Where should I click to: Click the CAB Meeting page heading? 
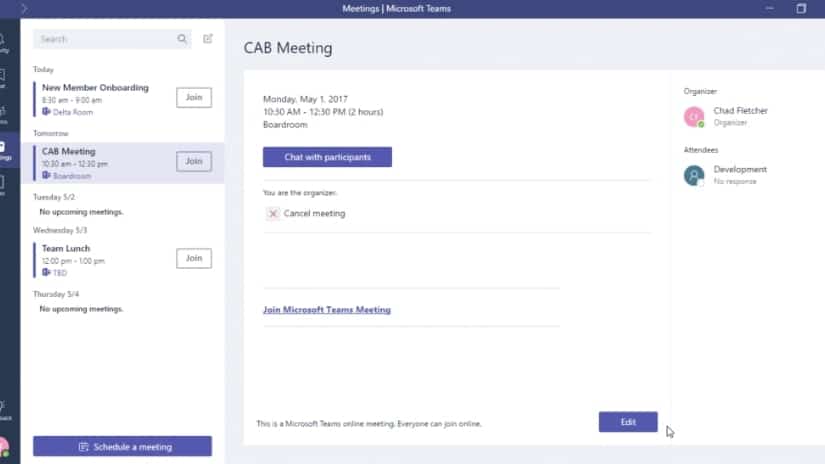pos(288,48)
